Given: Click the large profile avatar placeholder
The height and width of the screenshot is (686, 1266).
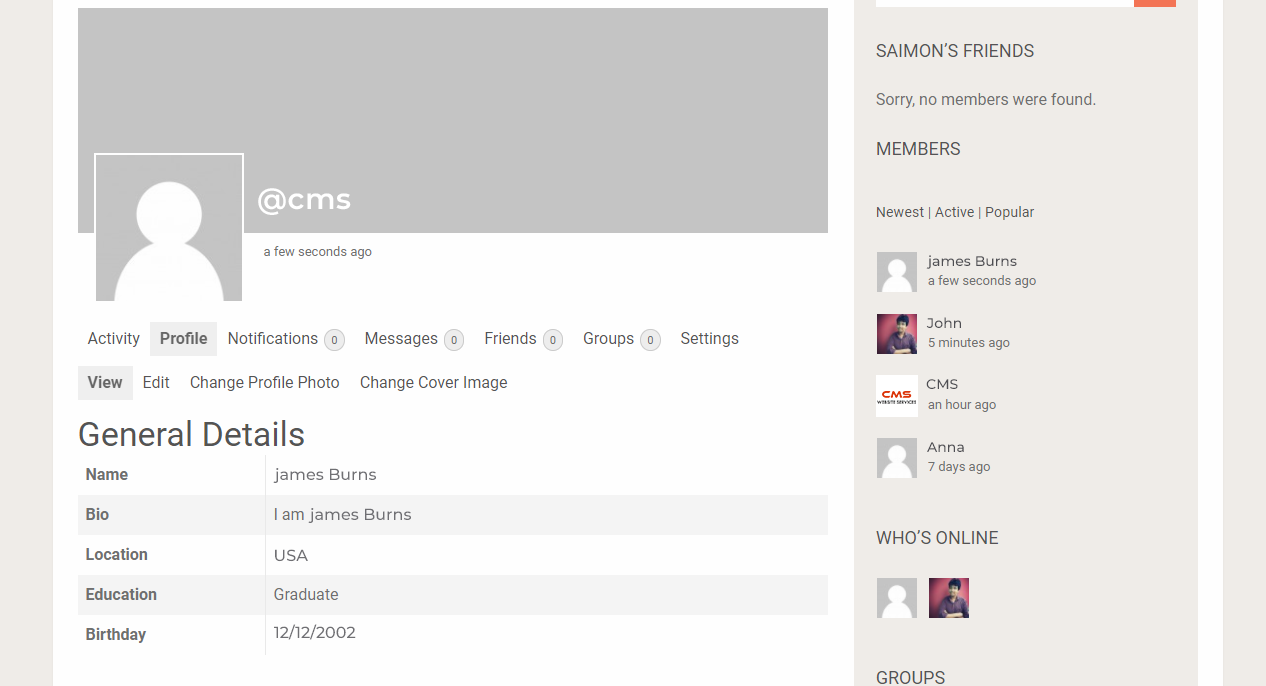Looking at the screenshot, I should click(169, 228).
